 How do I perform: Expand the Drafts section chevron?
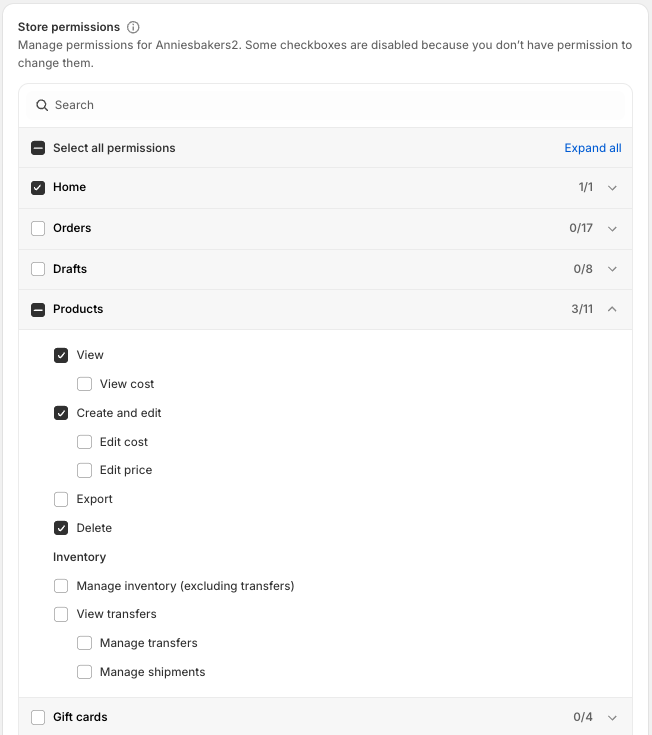coord(612,269)
